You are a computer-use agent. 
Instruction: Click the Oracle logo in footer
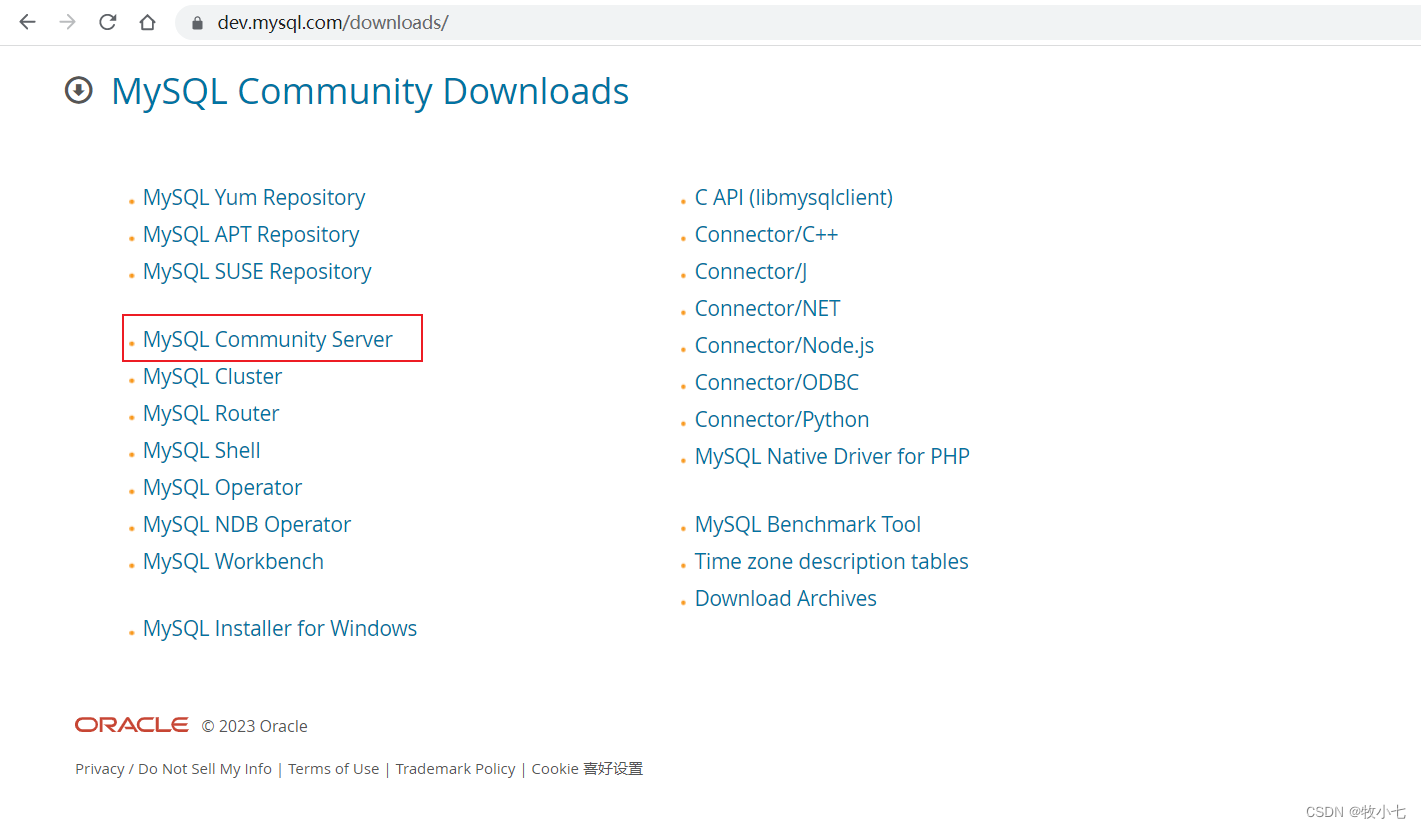pos(131,725)
